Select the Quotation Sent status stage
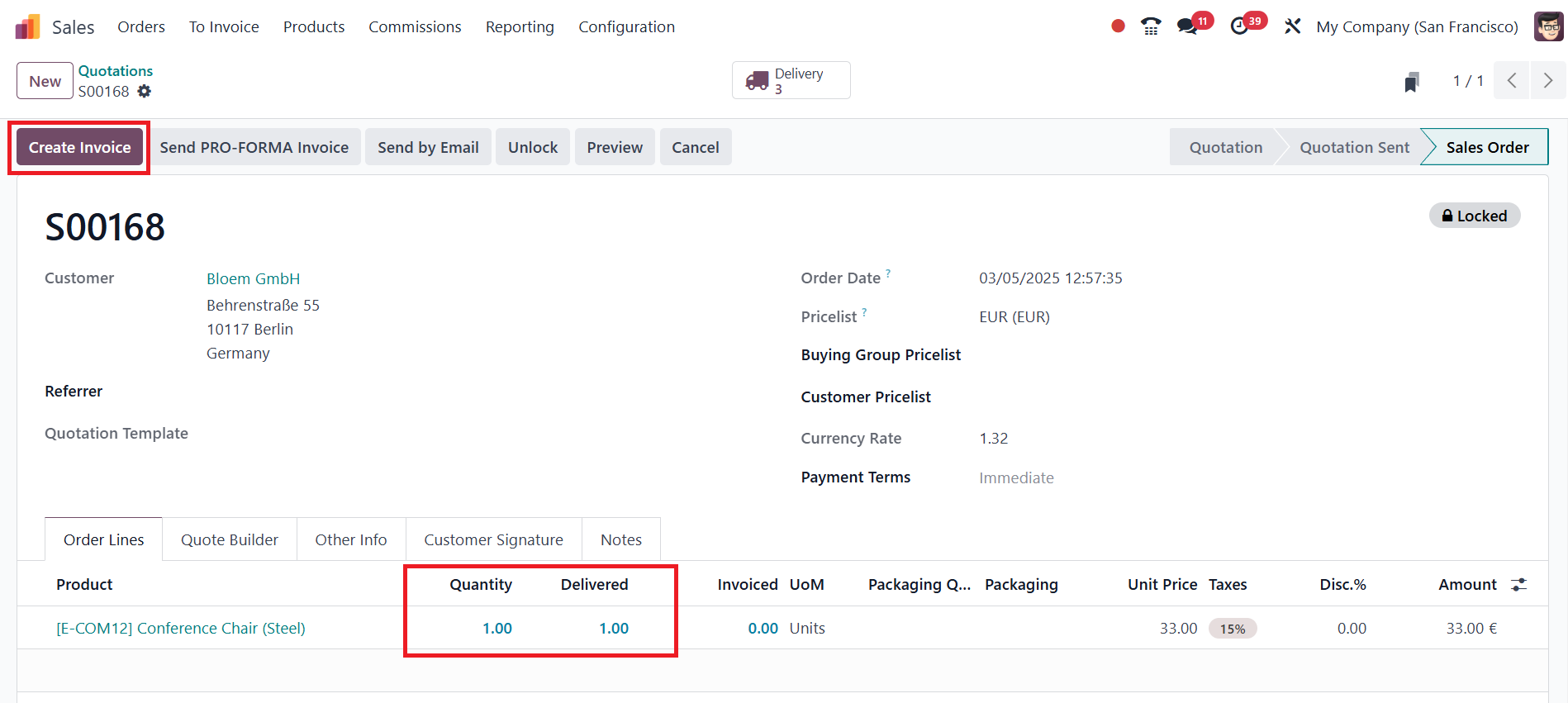The width and height of the screenshot is (1568, 703). [x=1354, y=147]
